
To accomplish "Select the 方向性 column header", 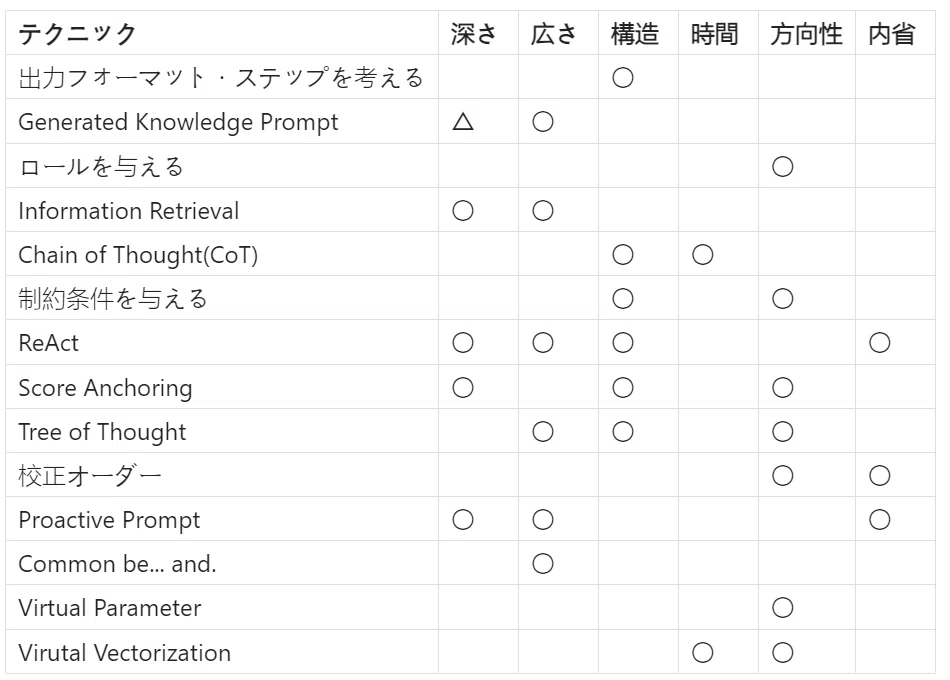I will coord(806,34).
